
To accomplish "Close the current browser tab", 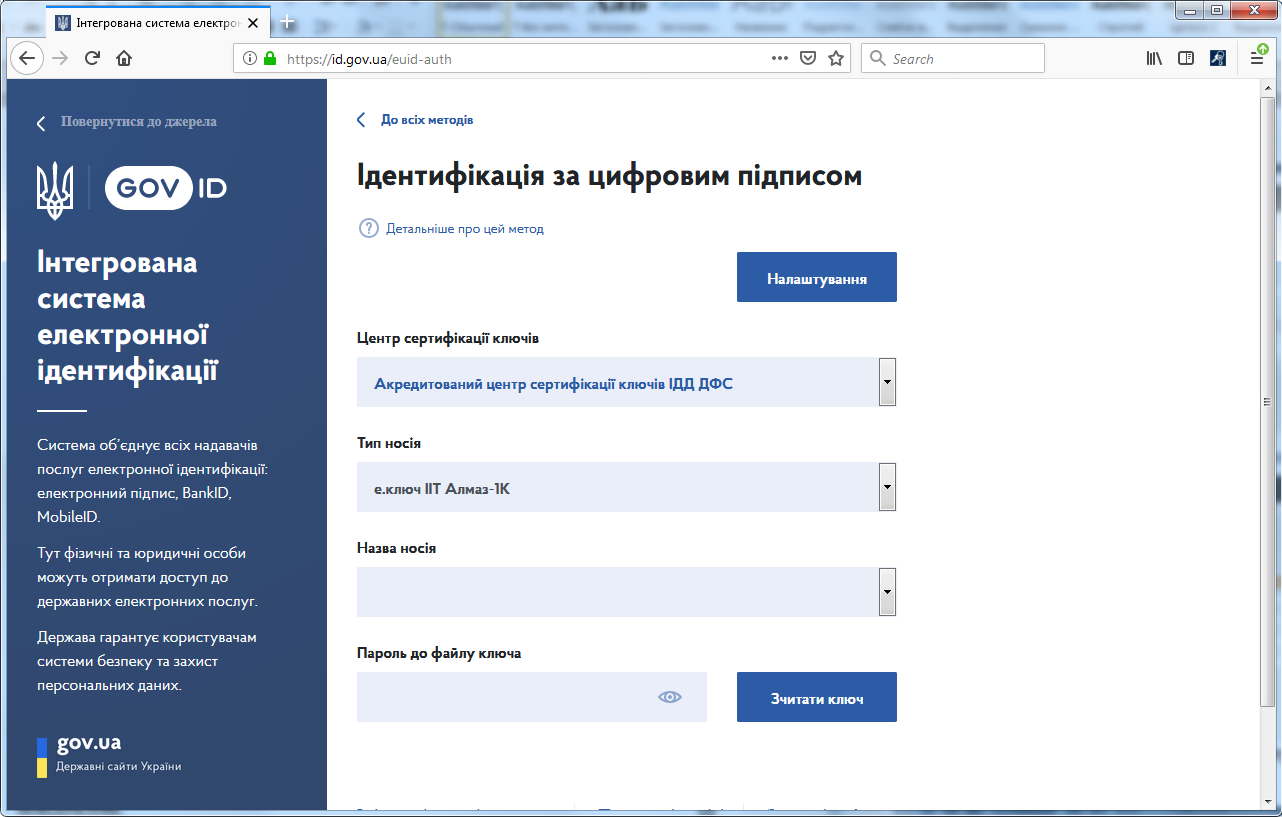I will coord(251,22).
